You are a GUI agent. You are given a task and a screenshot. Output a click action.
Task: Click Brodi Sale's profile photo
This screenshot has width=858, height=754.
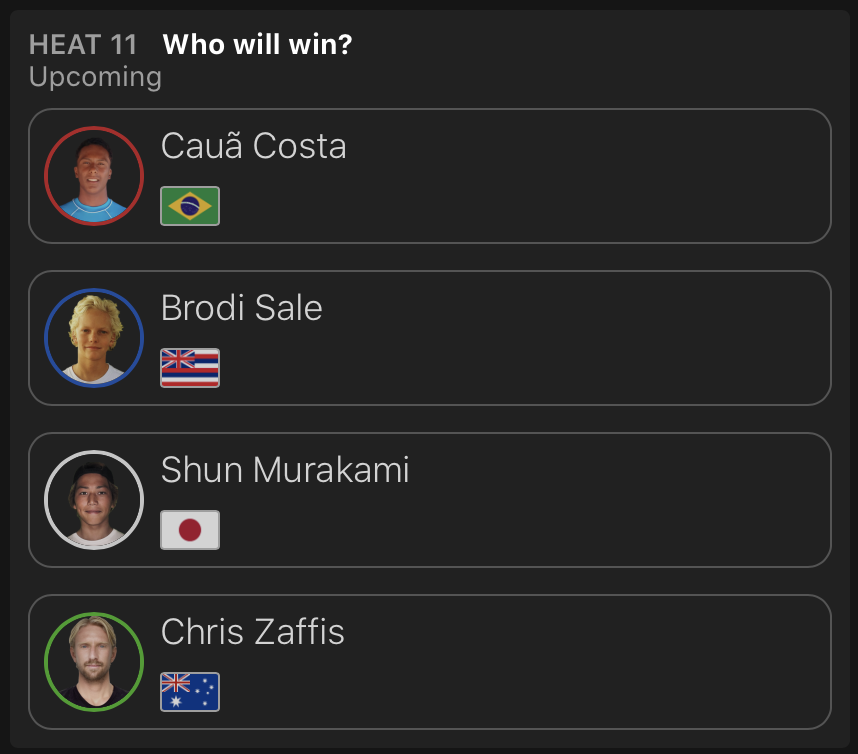tap(94, 338)
